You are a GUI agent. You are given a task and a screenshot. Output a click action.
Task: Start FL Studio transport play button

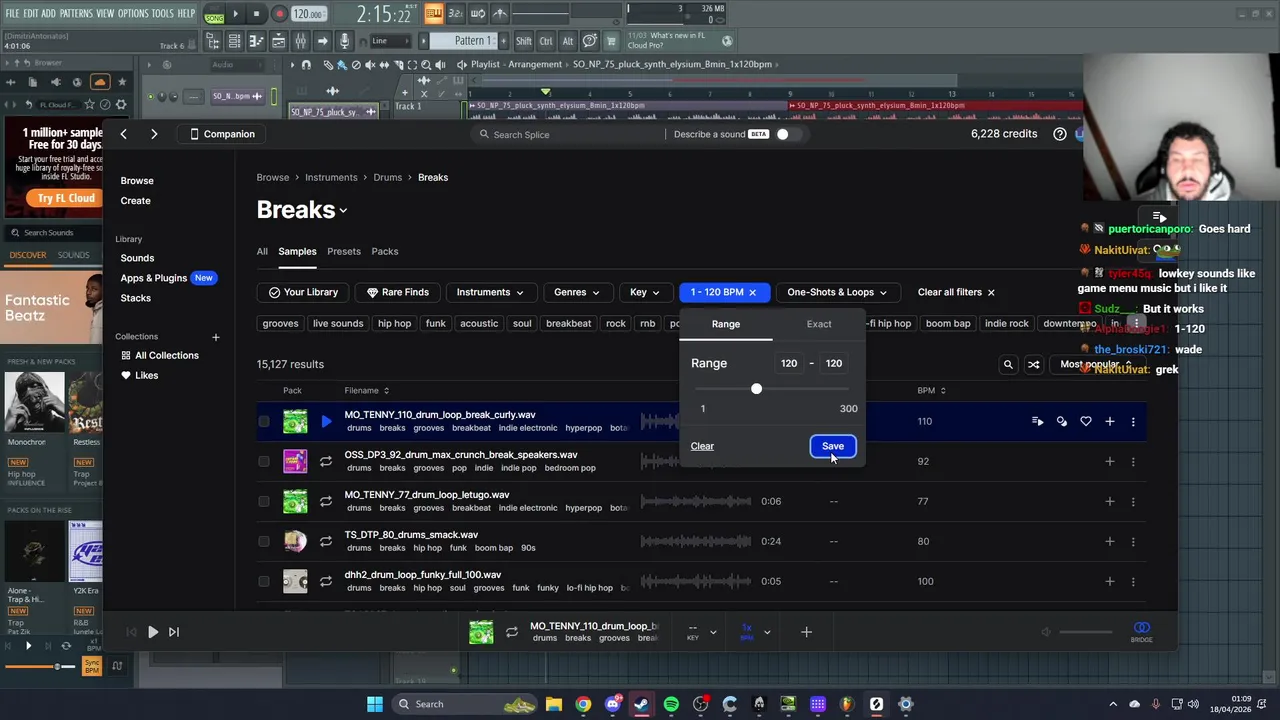pyautogui.click(x=236, y=14)
